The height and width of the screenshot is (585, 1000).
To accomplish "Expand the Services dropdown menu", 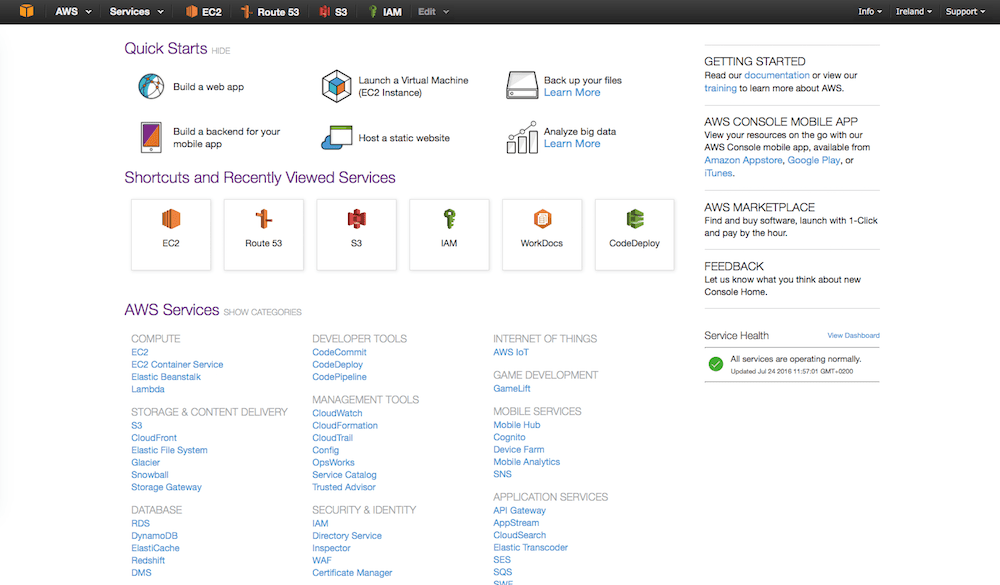I will tap(136, 11).
